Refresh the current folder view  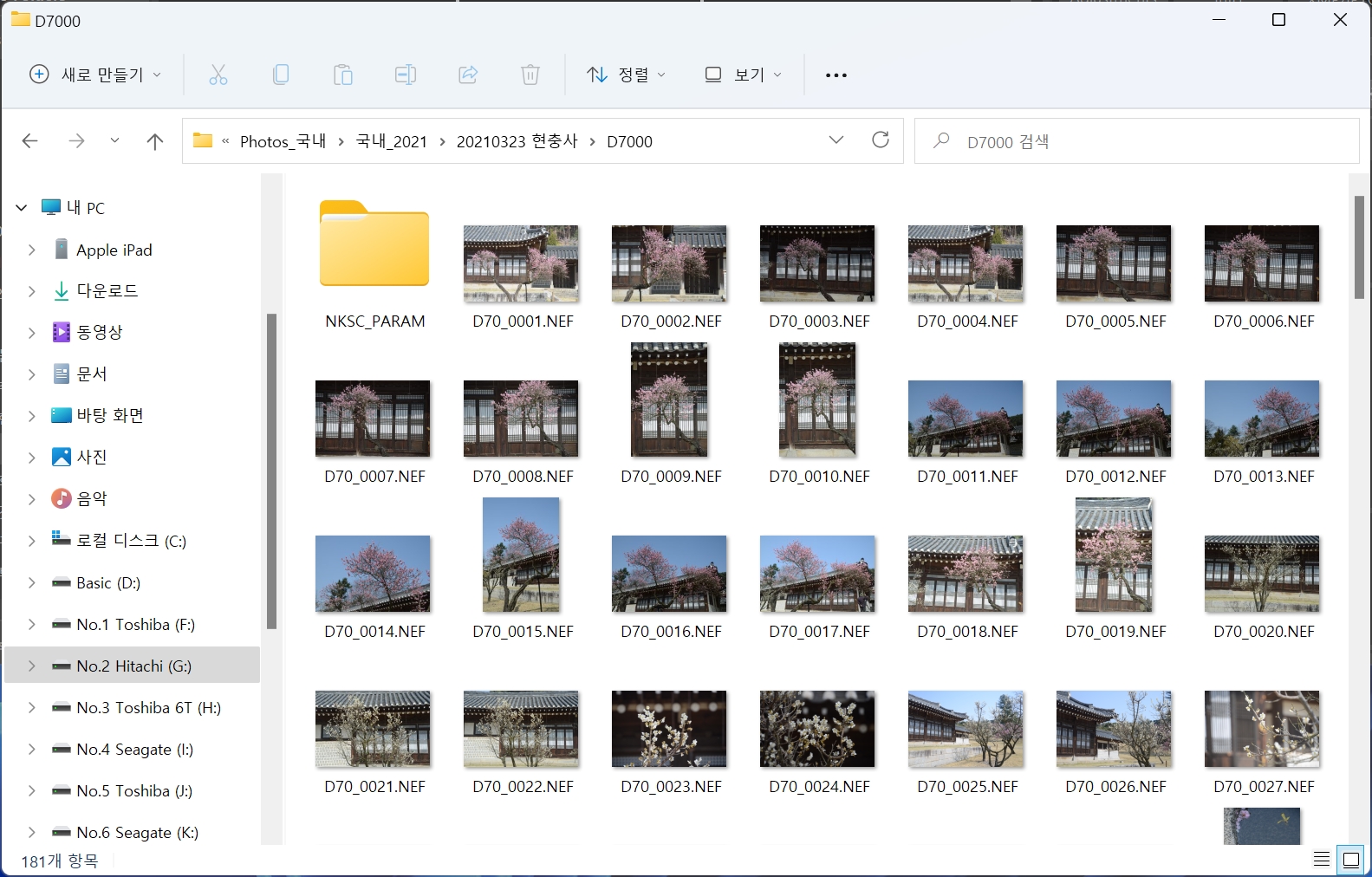click(x=881, y=140)
